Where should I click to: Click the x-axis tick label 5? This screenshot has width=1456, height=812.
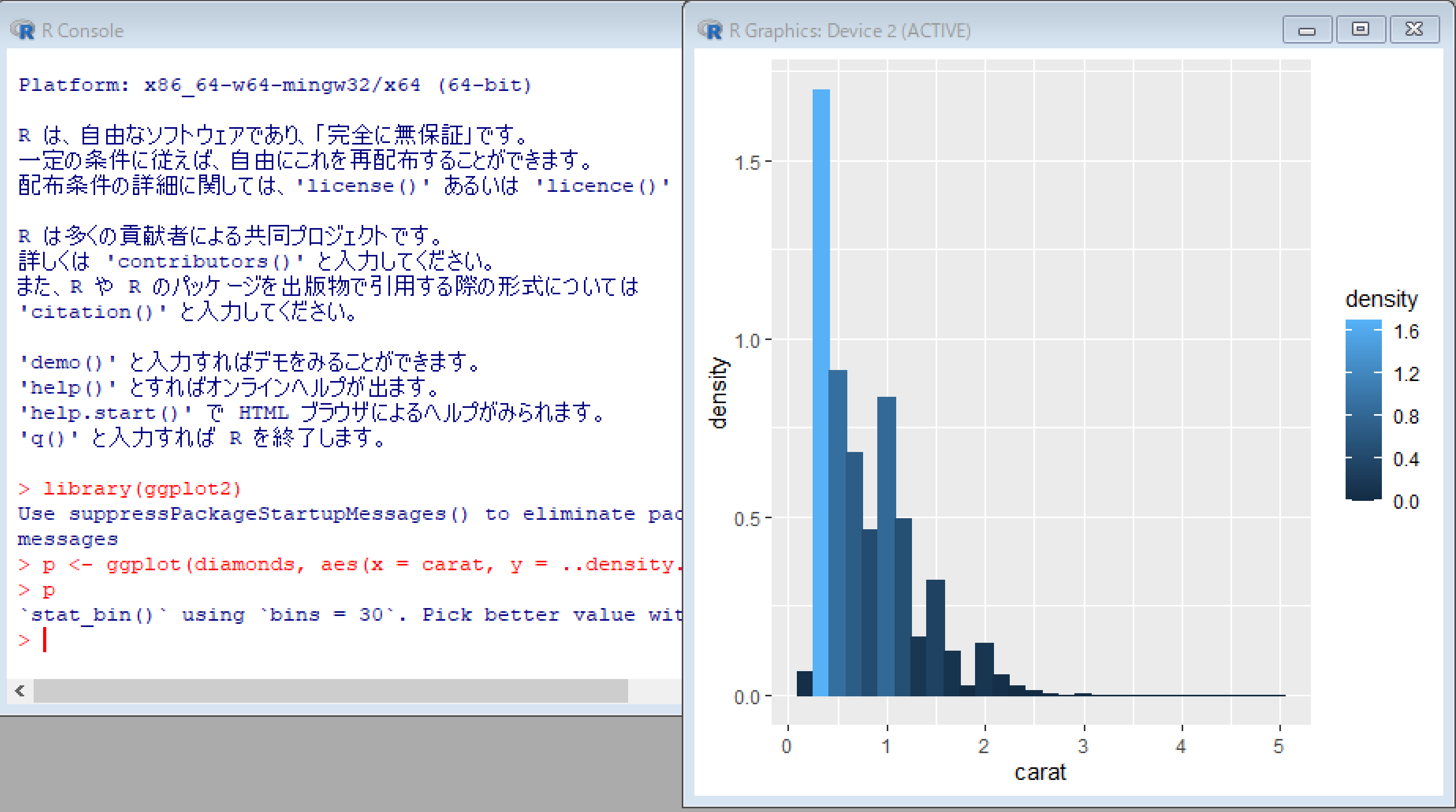click(1278, 746)
